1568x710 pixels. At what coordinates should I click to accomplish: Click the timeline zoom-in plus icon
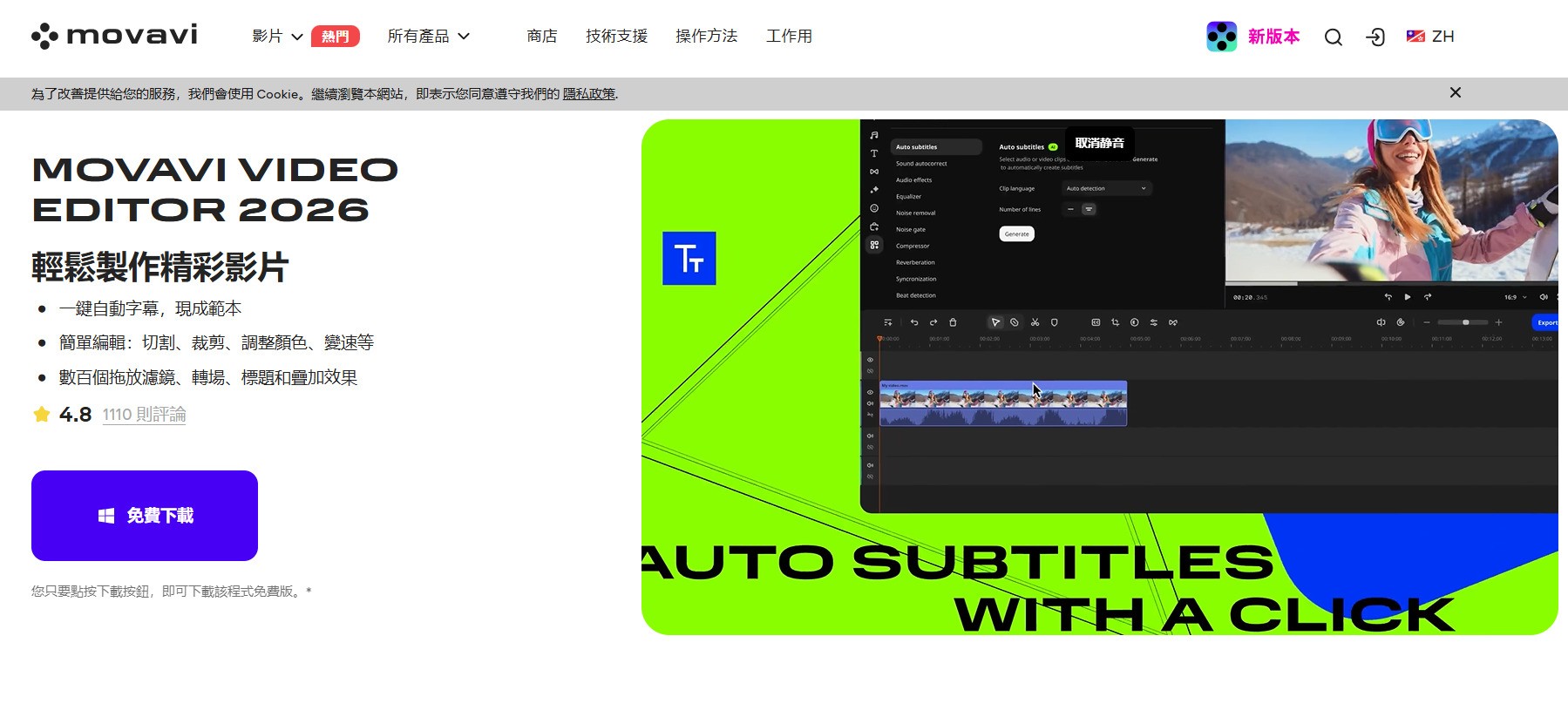coord(1498,322)
